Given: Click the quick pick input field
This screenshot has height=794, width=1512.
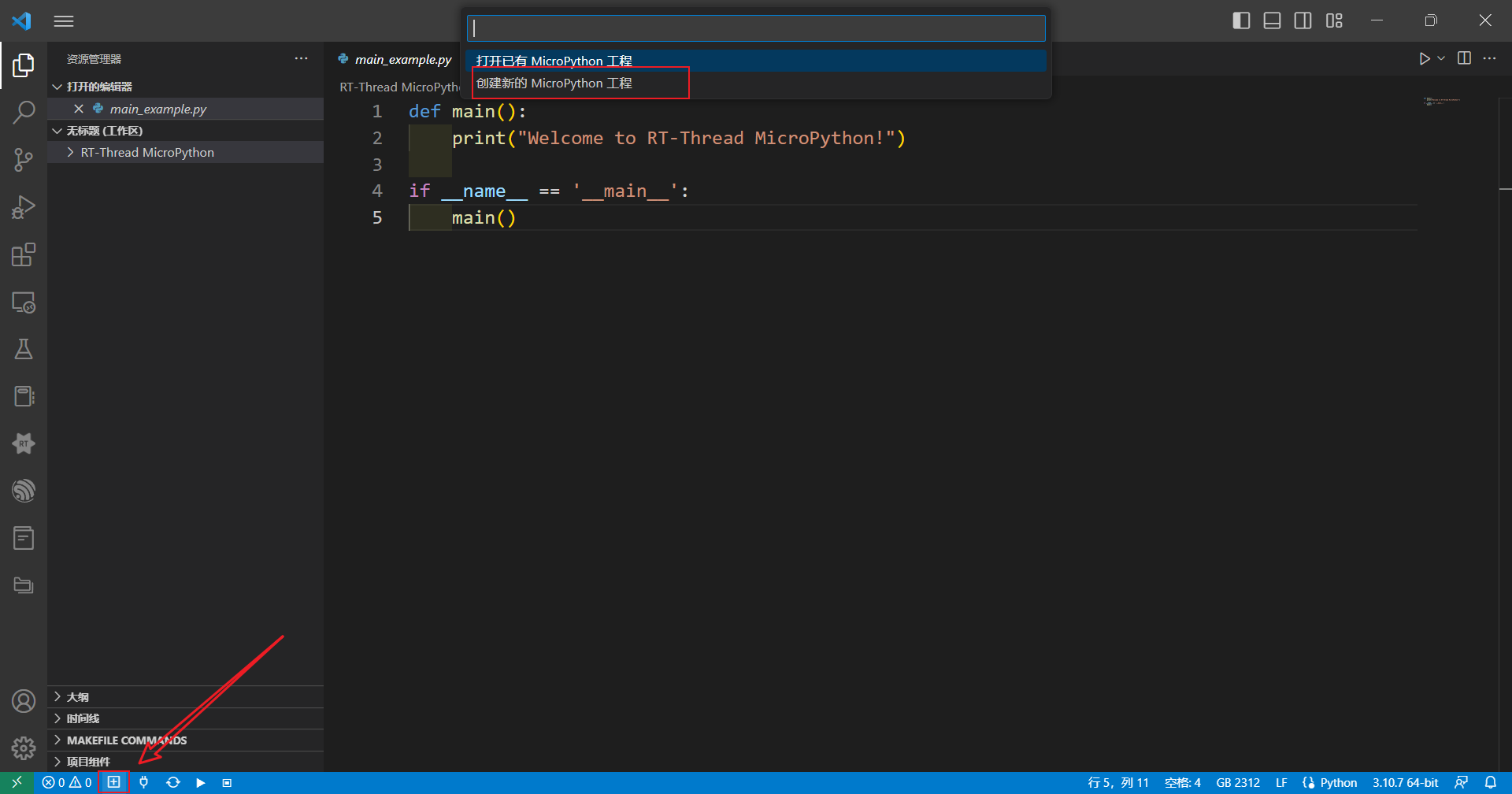Looking at the screenshot, I should pos(756,28).
